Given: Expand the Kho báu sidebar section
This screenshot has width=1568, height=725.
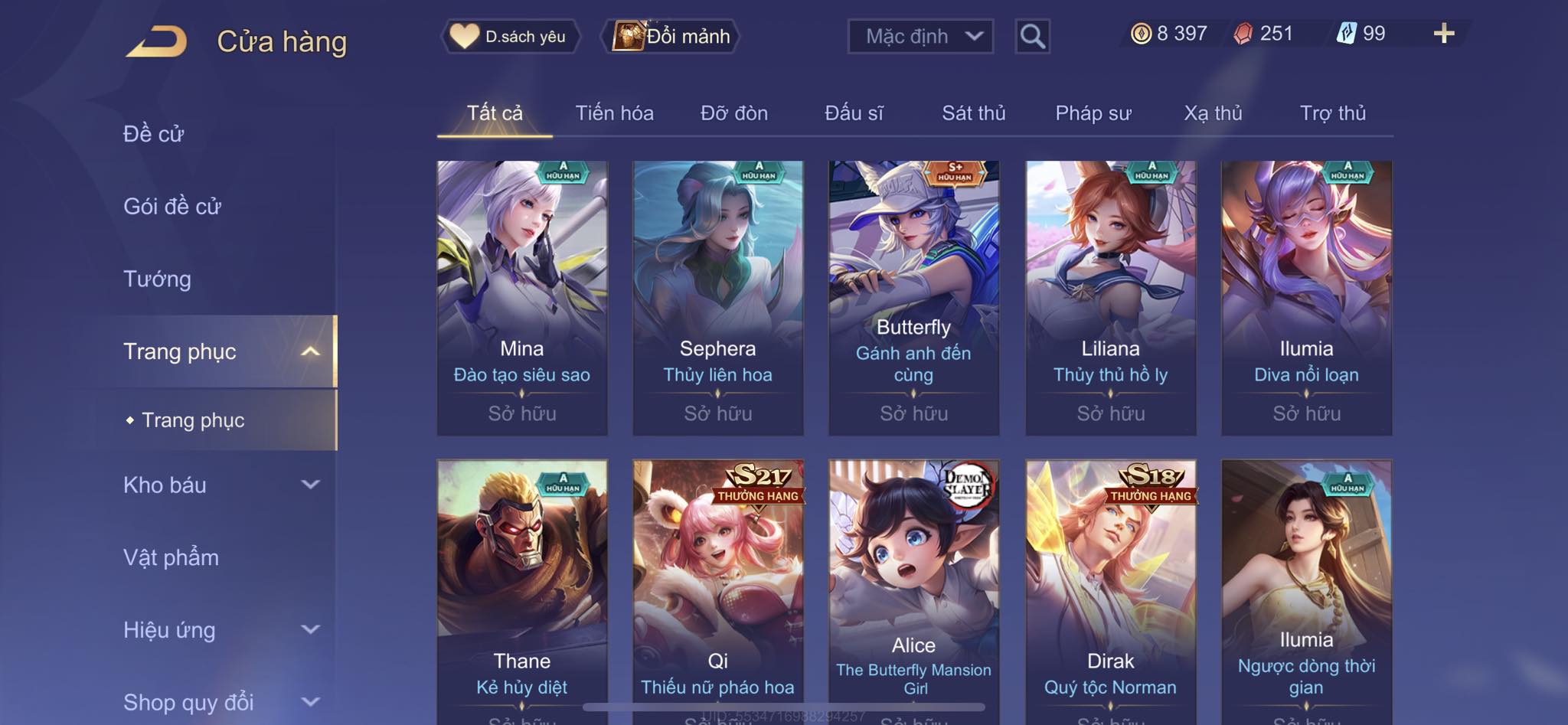Looking at the screenshot, I should pyautogui.click(x=310, y=485).
